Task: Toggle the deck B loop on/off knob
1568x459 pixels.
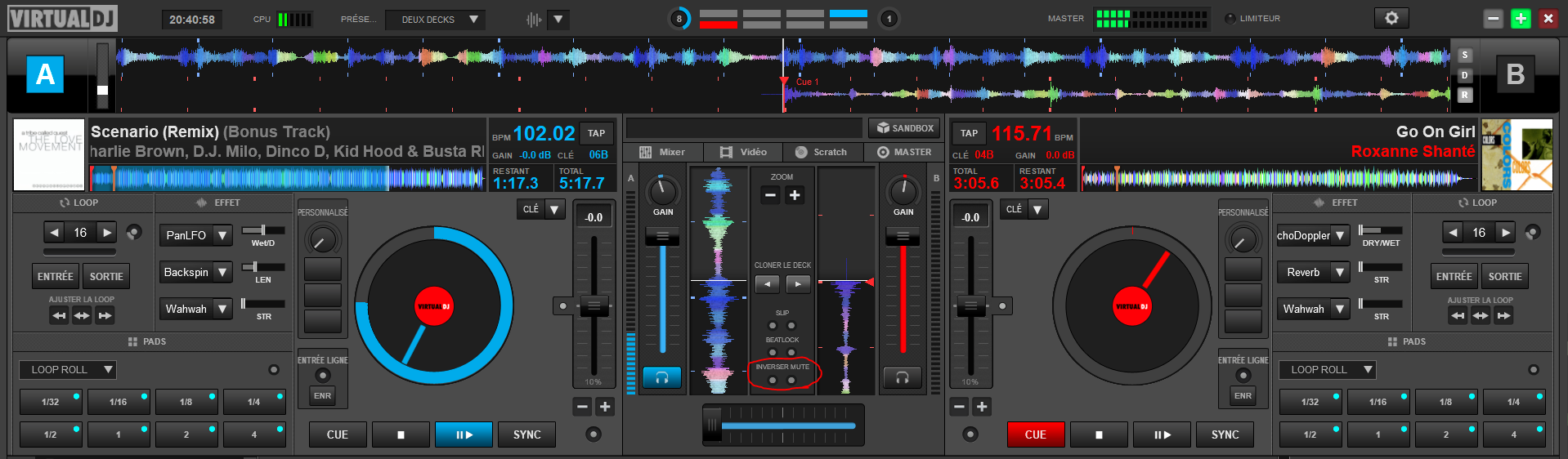Action: click(1533, 233)
